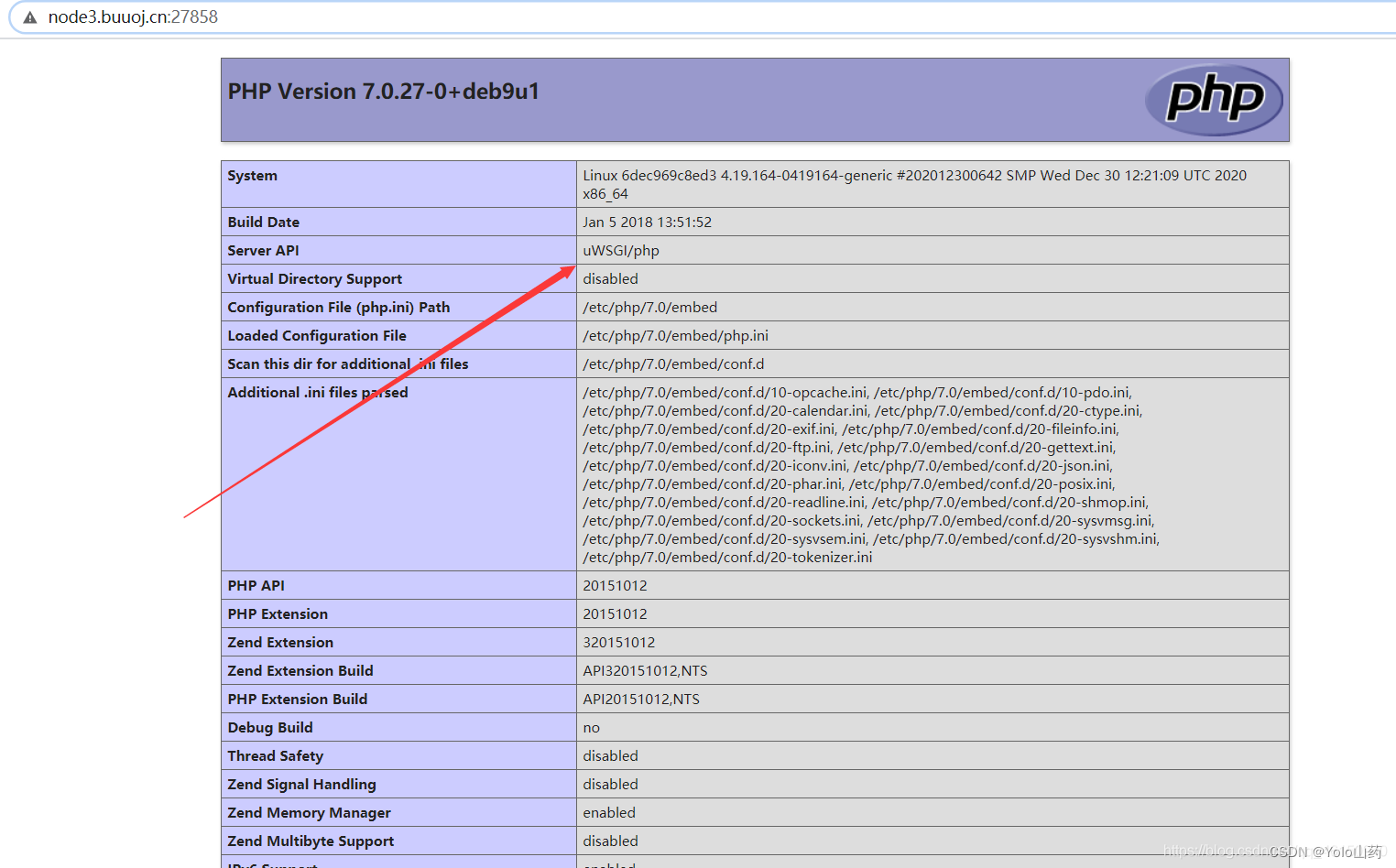Click the PHP API label
Viewport: 1396px width, 868px height.
(x=256, y=586)
